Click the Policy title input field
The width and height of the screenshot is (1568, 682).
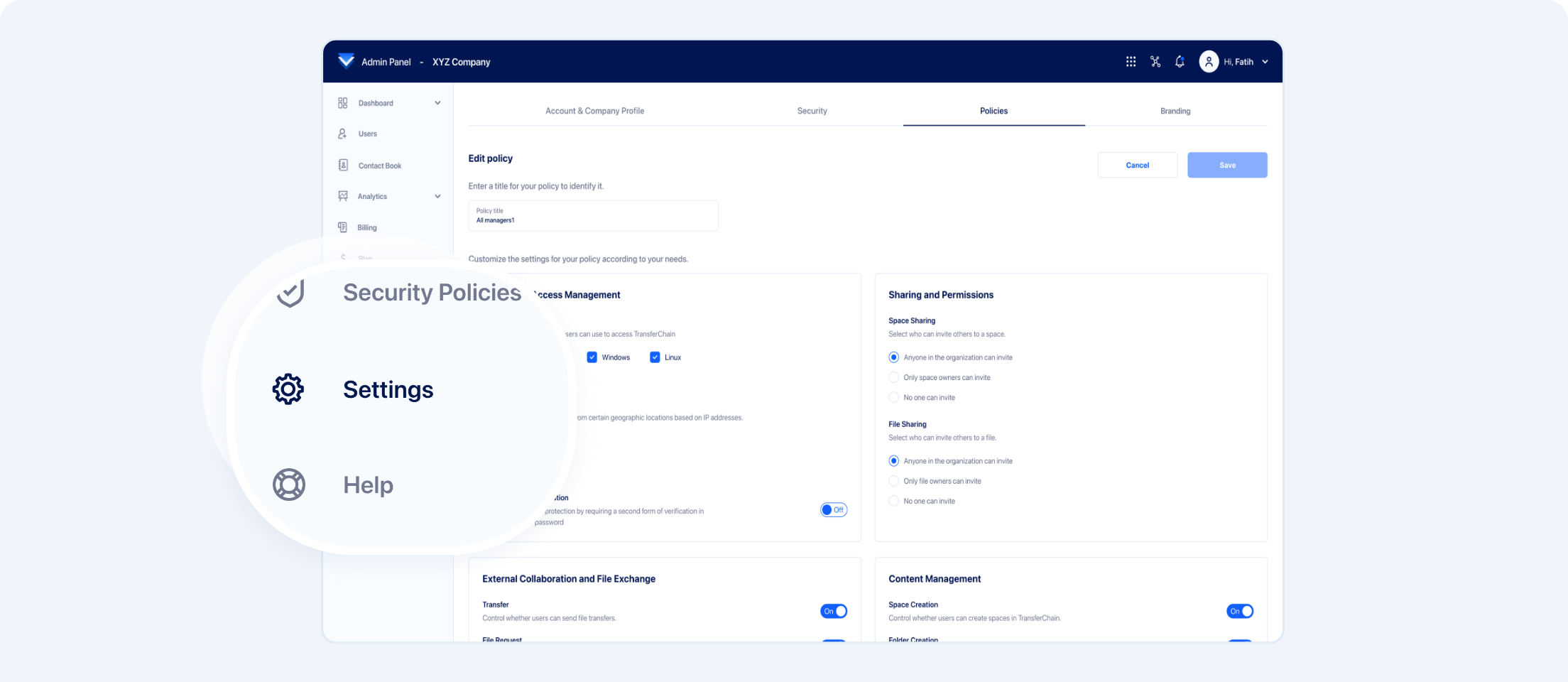click(x=593, y=216)
